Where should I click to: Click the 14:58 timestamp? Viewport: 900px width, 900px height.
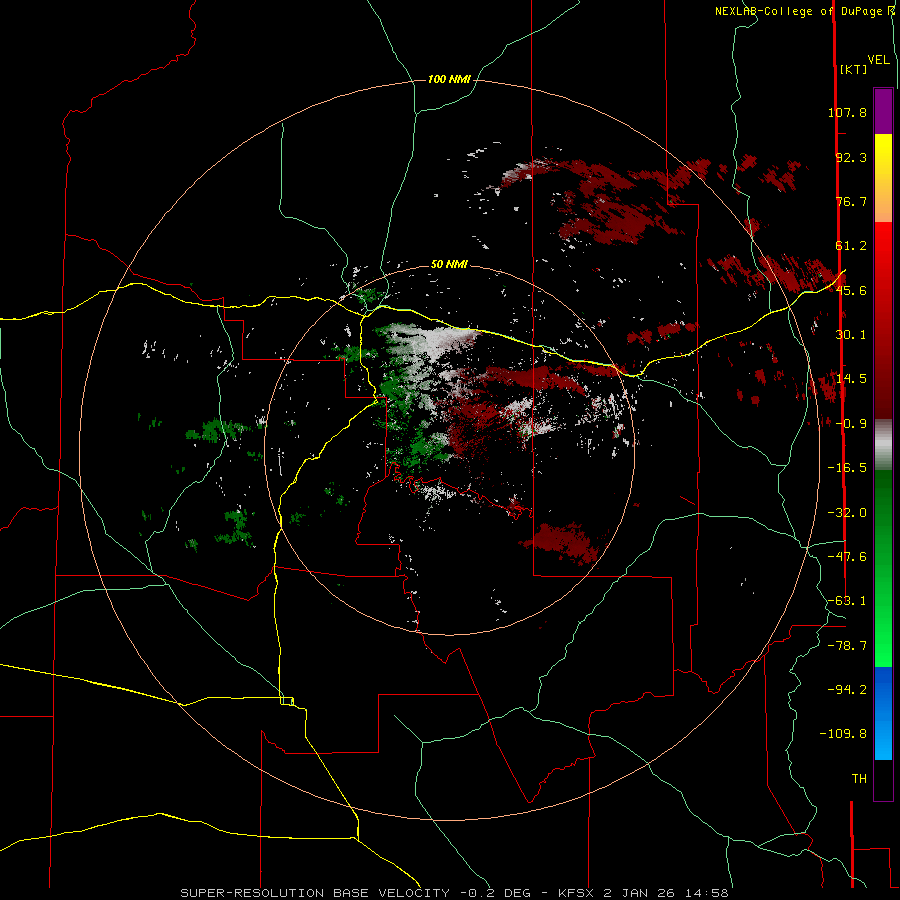click(709, 893)
